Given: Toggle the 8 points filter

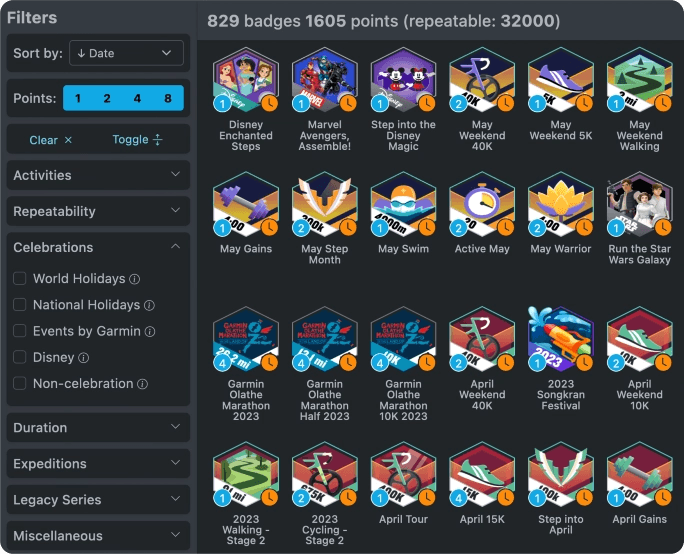Looking at the screenshot, I should [168, 98].
